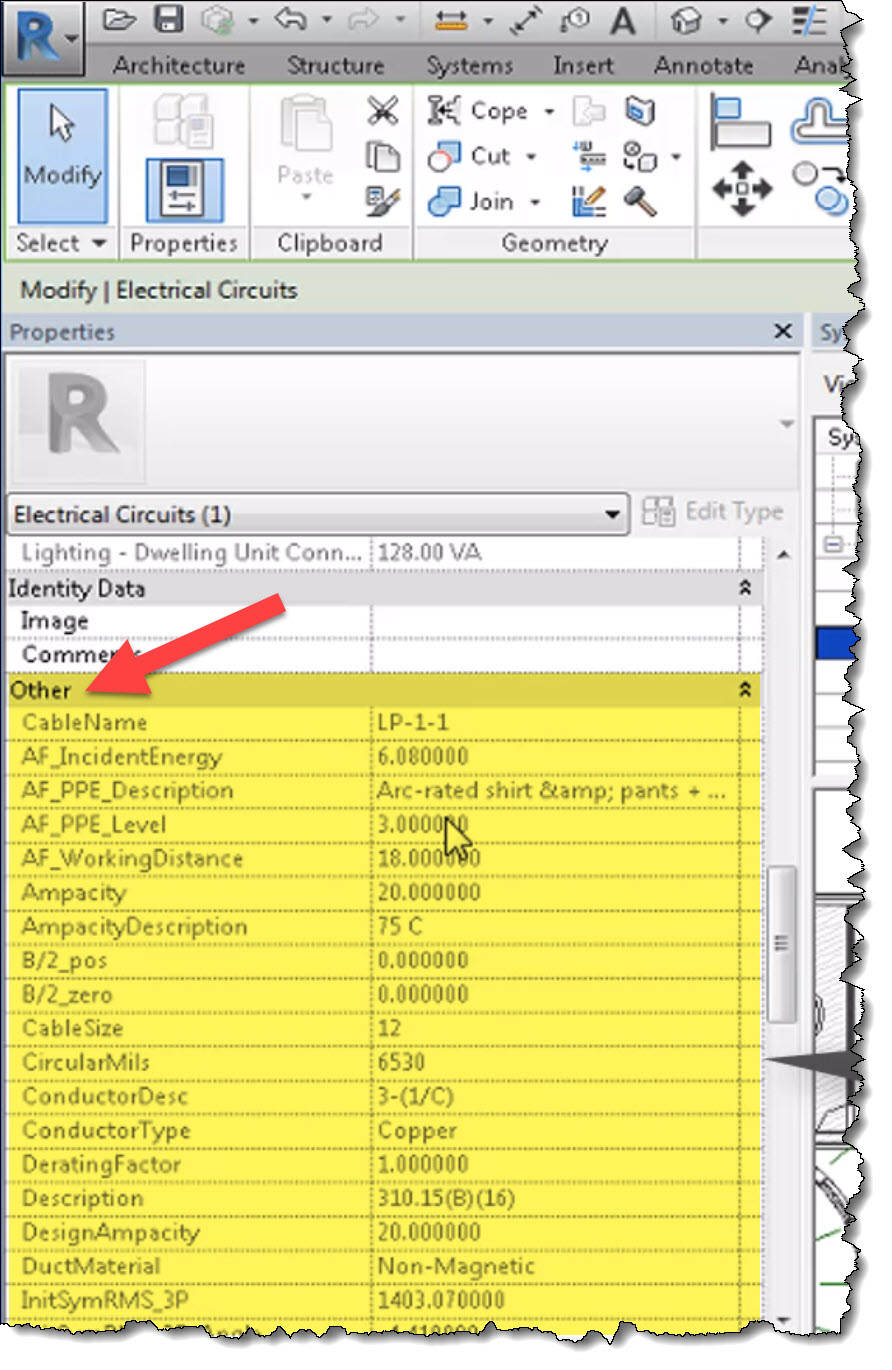
Task: Collapse the Other properties group
Action: click(x=745, y=690)
